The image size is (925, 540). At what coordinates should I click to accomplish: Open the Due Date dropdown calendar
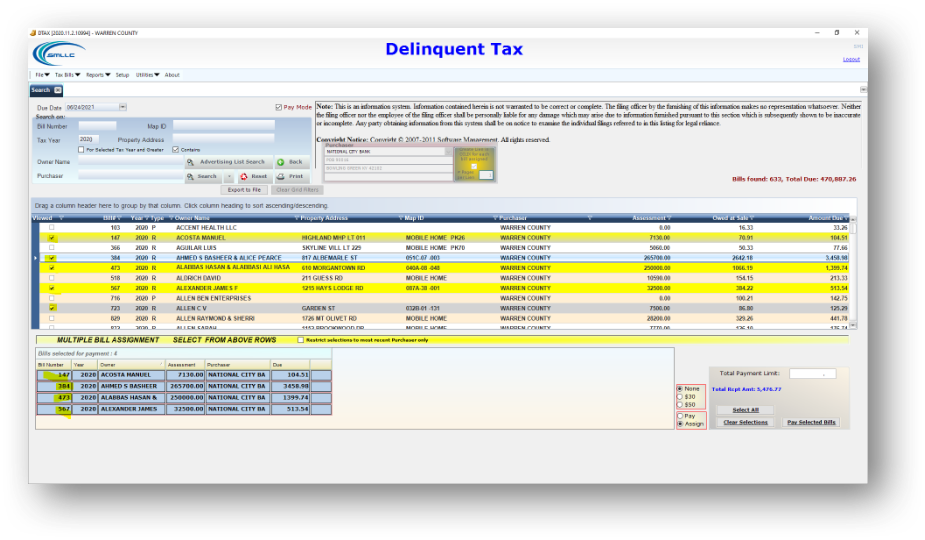pyautogui.click(x=123, y=107)
